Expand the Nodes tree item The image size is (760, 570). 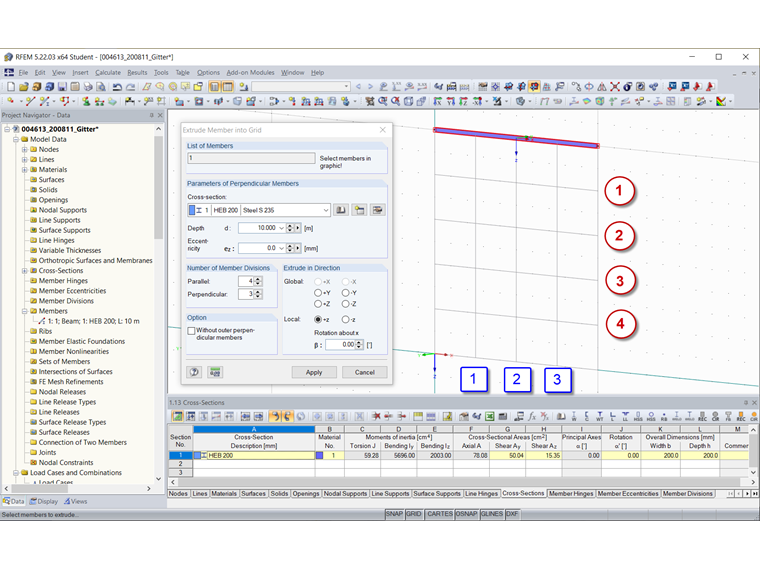(x=24, y=149)
